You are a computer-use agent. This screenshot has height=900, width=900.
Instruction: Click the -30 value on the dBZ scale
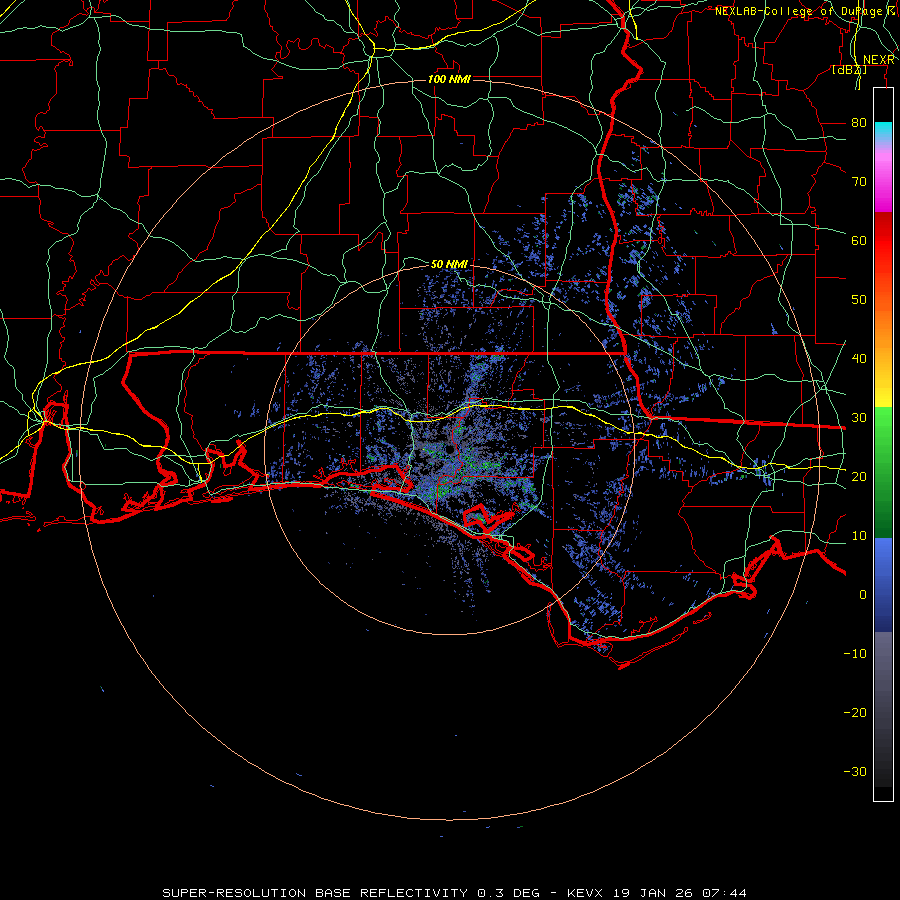point(855,771)
